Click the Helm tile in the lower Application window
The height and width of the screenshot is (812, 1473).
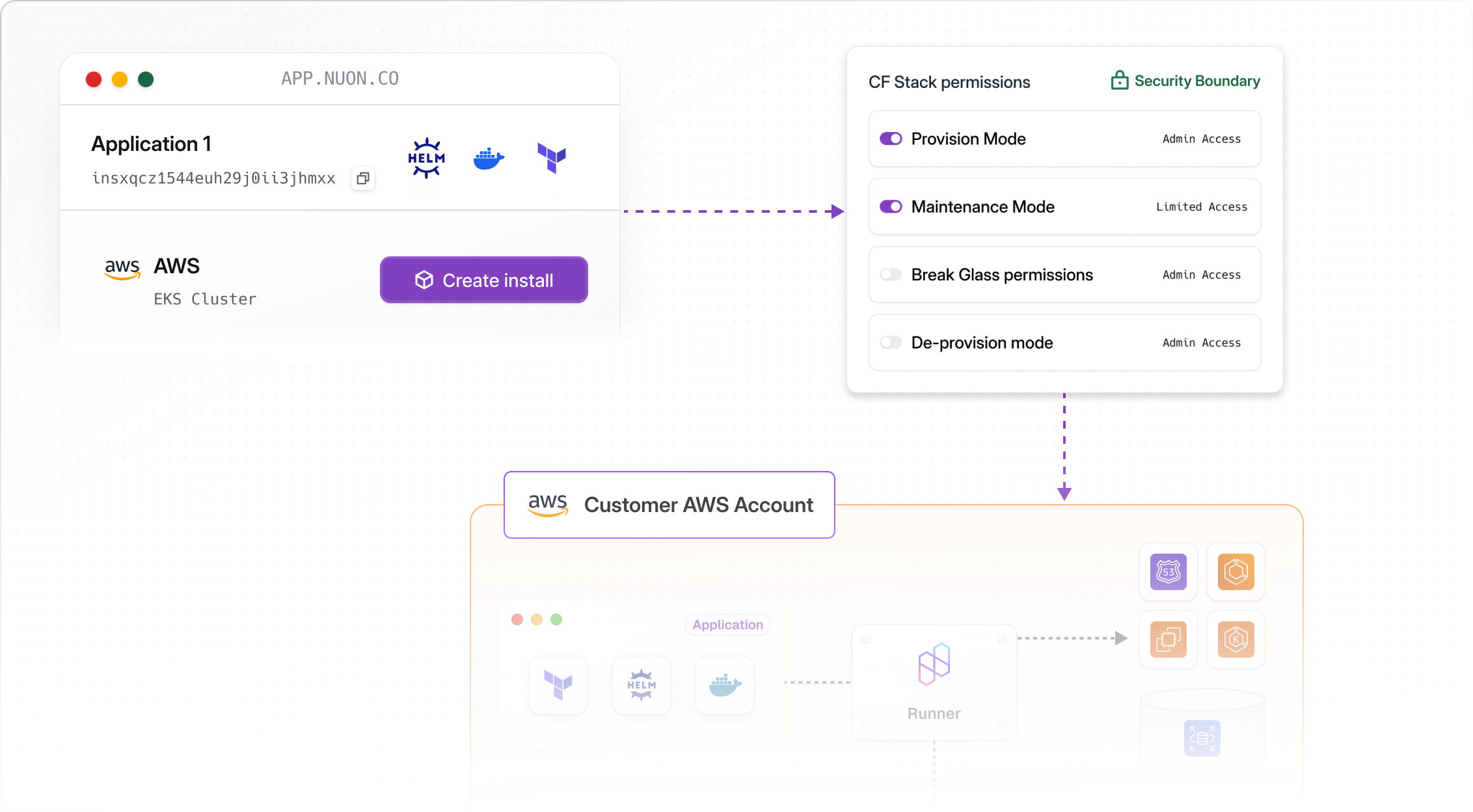click(642, 685)
